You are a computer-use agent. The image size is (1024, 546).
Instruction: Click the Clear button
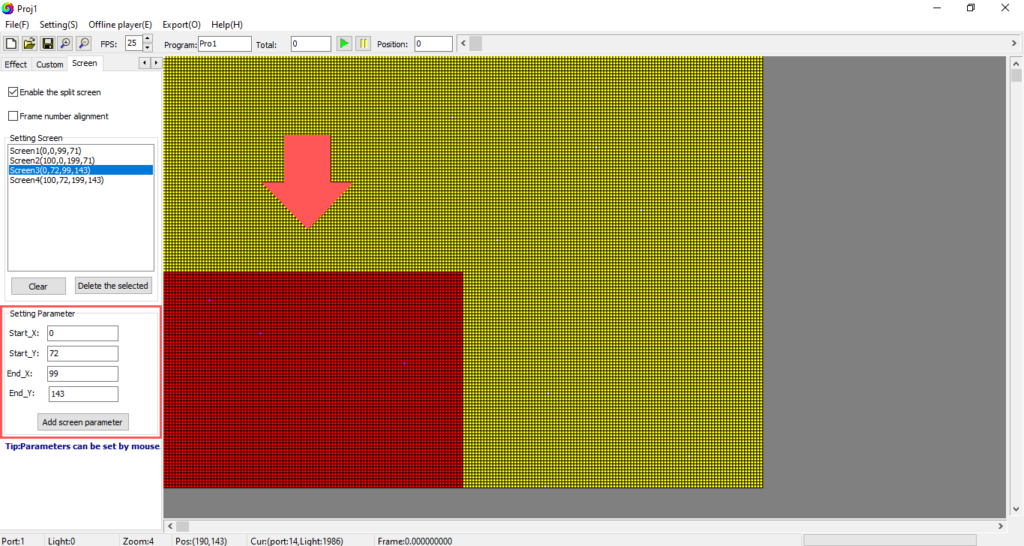[x=38, y=286]
